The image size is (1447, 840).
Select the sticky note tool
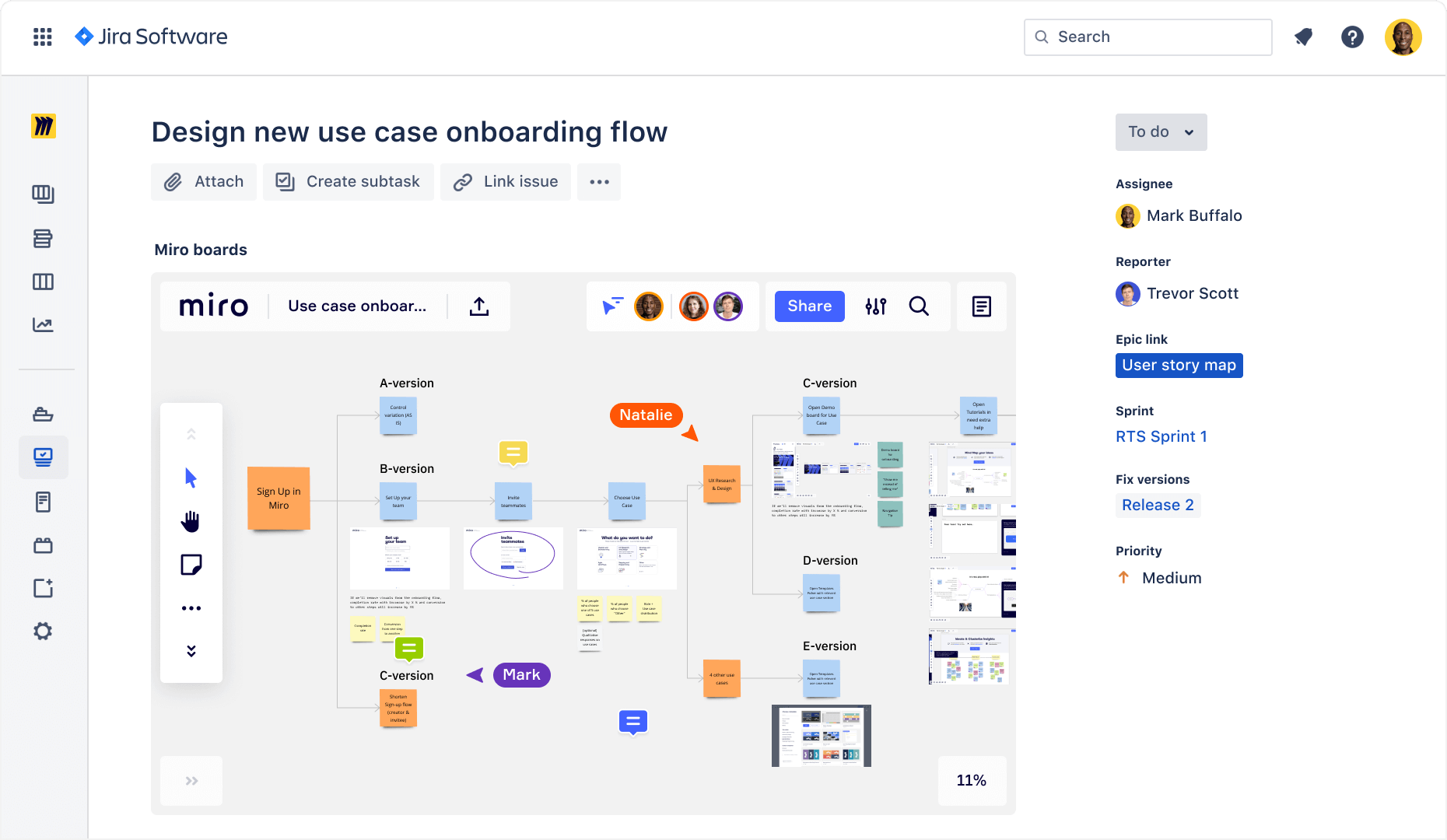[191, 564]
